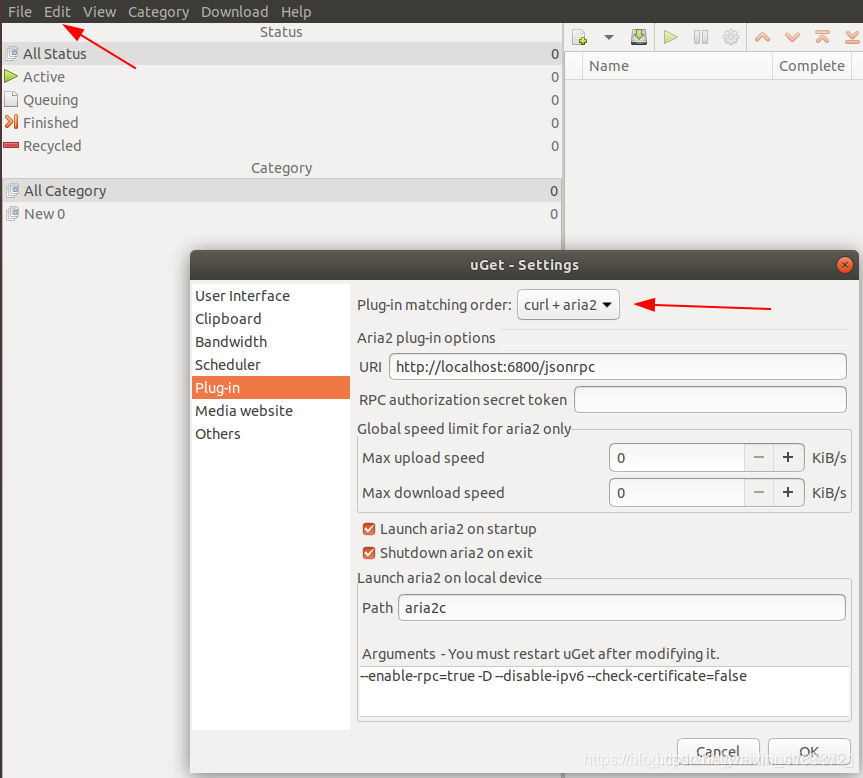This screenshot has height=778, width=863.
Task: Open the dropdown arrow beside new download
Action: (x=608, y=37)
